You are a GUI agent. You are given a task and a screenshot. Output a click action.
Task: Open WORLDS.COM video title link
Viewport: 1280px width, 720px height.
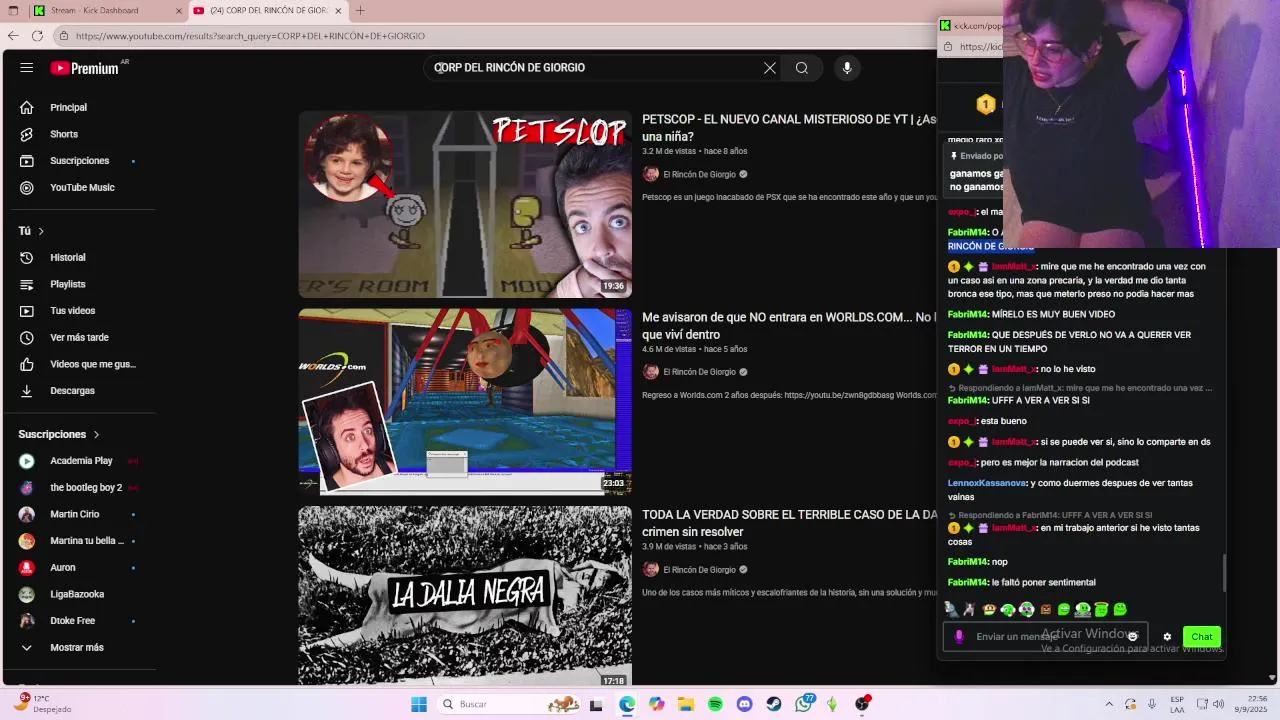coord(789,326)
